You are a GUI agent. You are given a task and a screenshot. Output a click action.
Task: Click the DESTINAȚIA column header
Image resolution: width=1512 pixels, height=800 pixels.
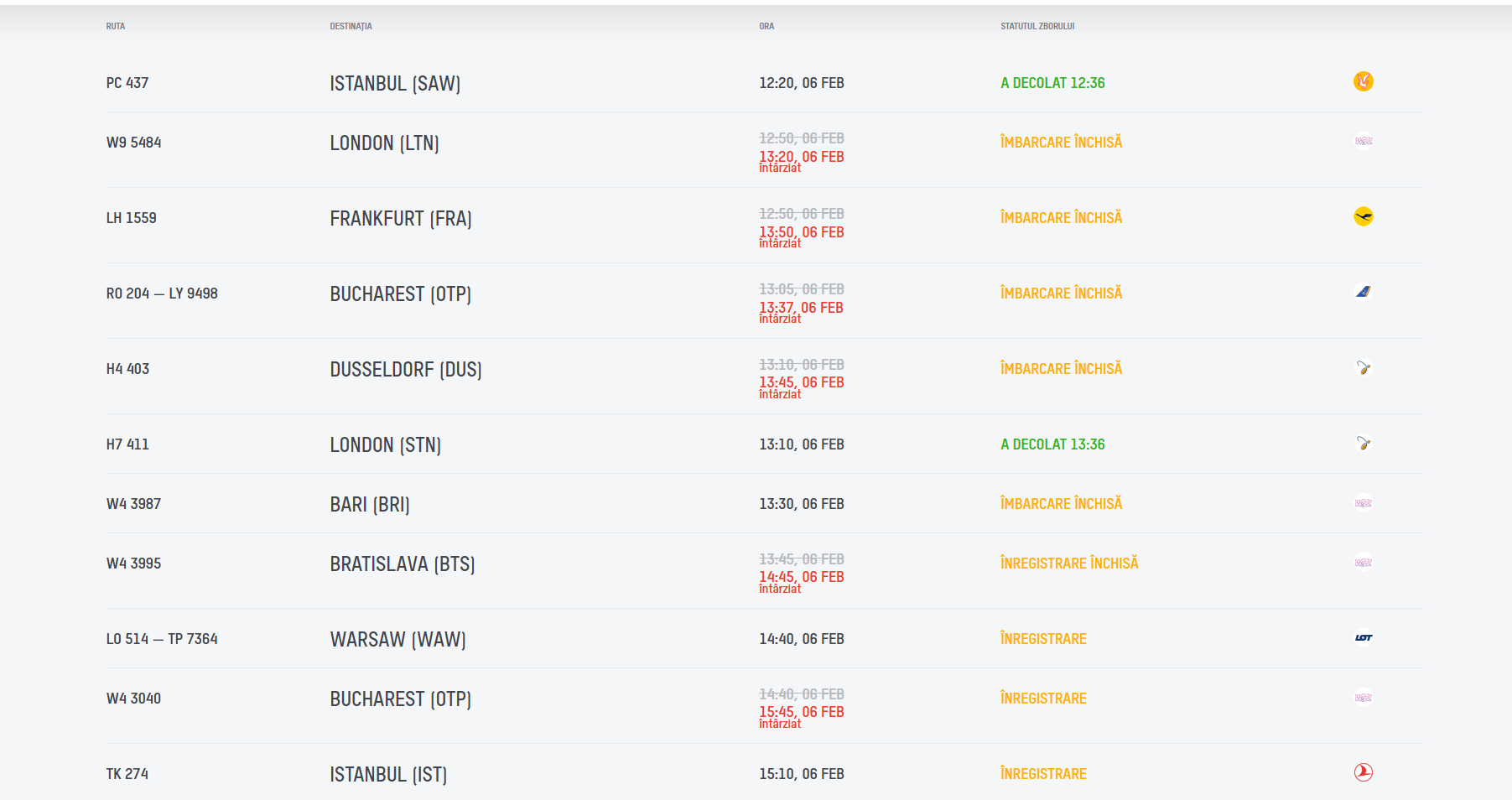click(x=351, y=26)
